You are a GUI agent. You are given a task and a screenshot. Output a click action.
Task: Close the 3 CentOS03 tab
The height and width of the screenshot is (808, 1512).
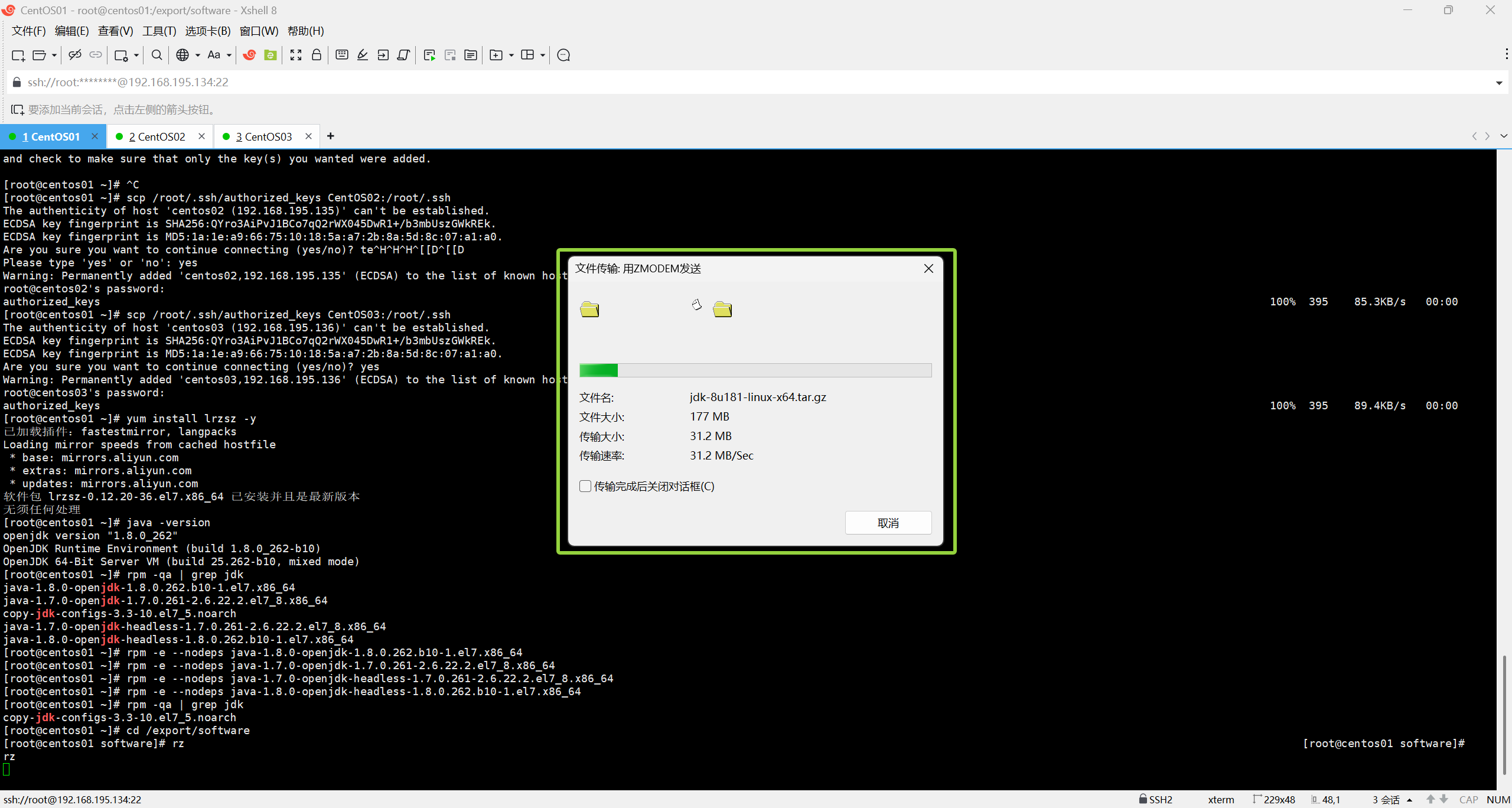[308, 136]
